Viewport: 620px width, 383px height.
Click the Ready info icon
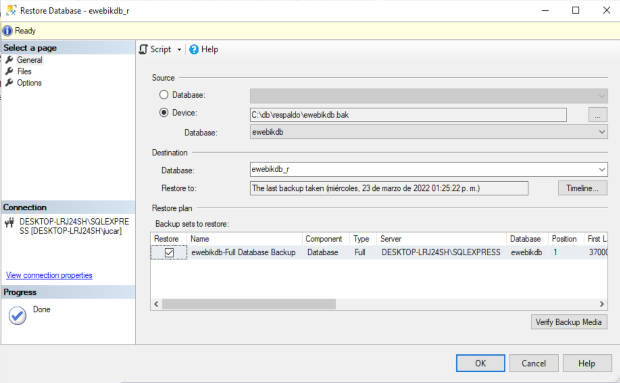7,31
